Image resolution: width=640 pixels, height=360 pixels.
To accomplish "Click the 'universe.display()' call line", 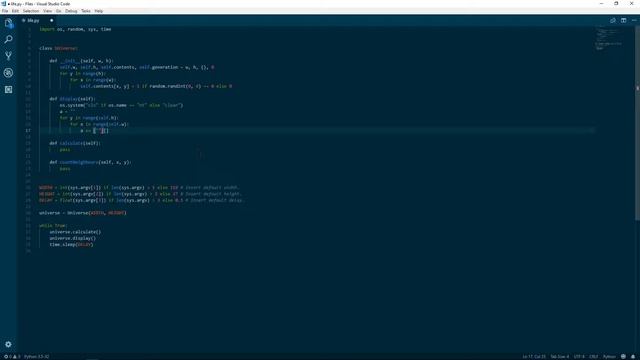I will (73, 238).
